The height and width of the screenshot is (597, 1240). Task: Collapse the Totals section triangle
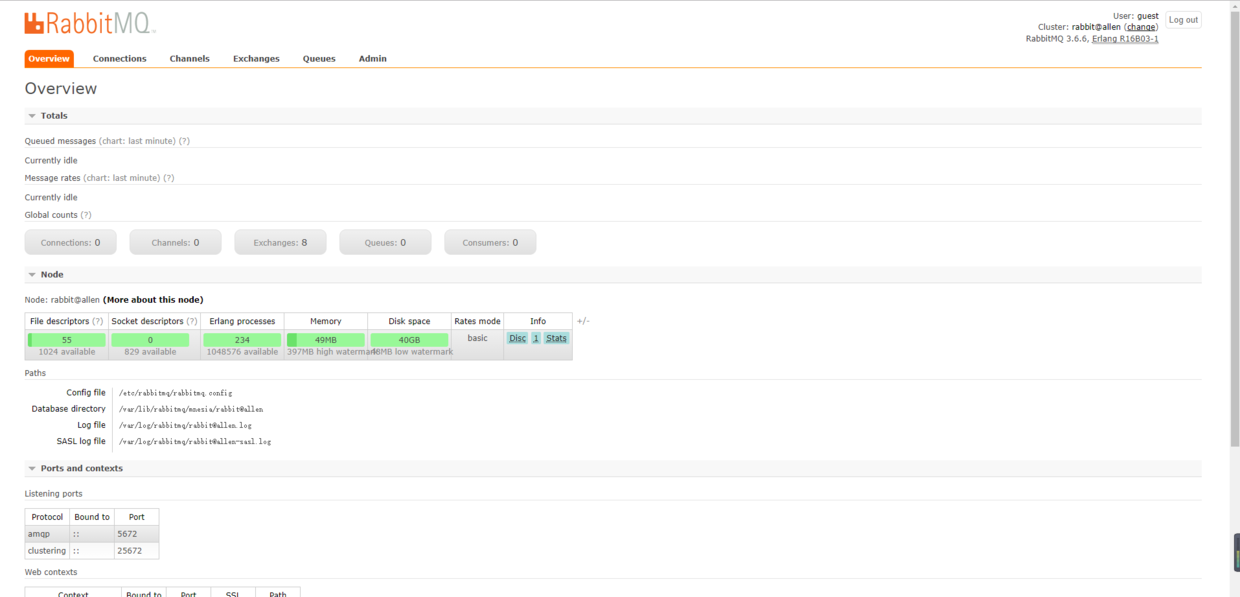(x=32, y=116)
